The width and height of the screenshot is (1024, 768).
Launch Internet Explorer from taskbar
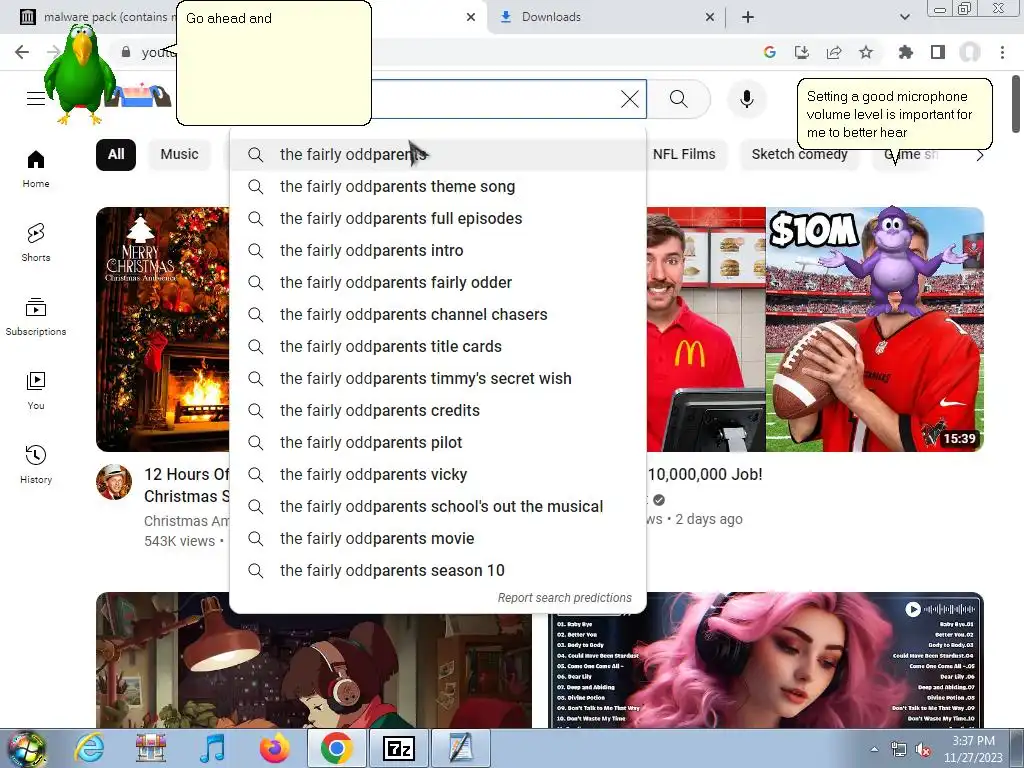[89, 748]
